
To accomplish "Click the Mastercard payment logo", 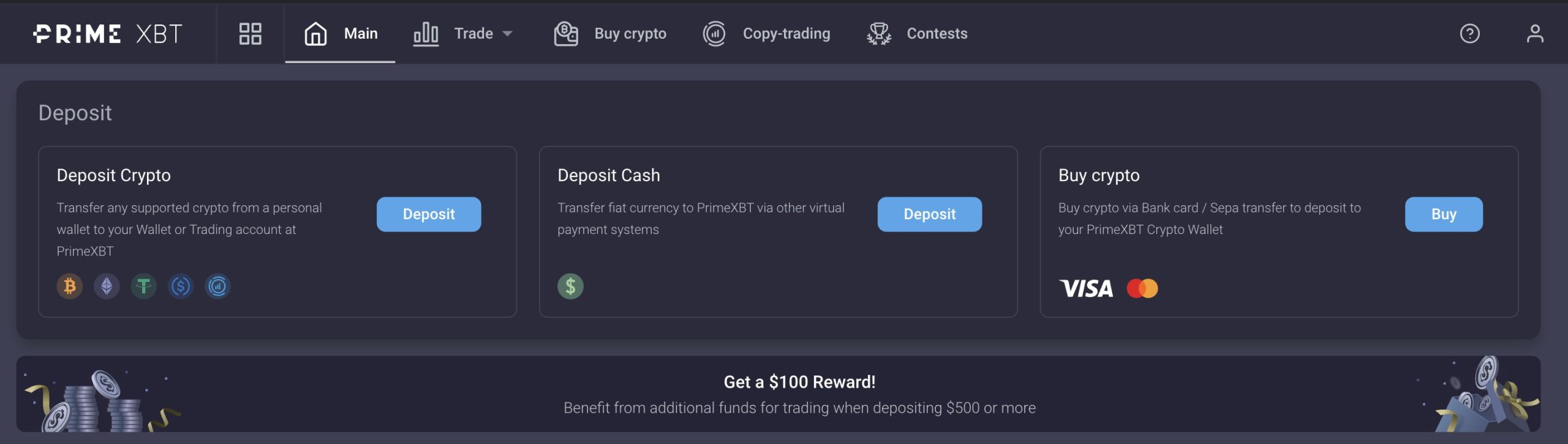I will 1143,288.
